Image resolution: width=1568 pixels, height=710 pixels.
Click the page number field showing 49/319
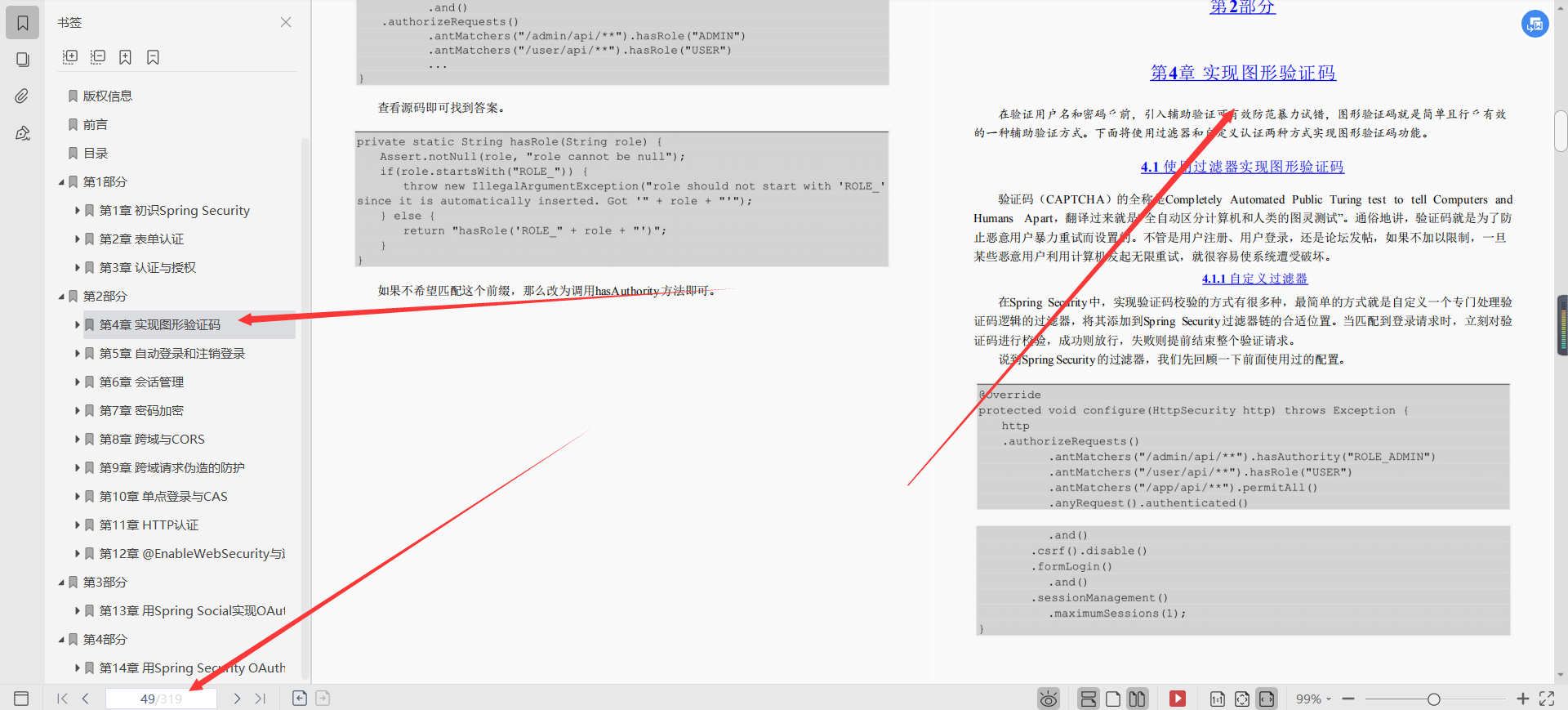point(161,699)
